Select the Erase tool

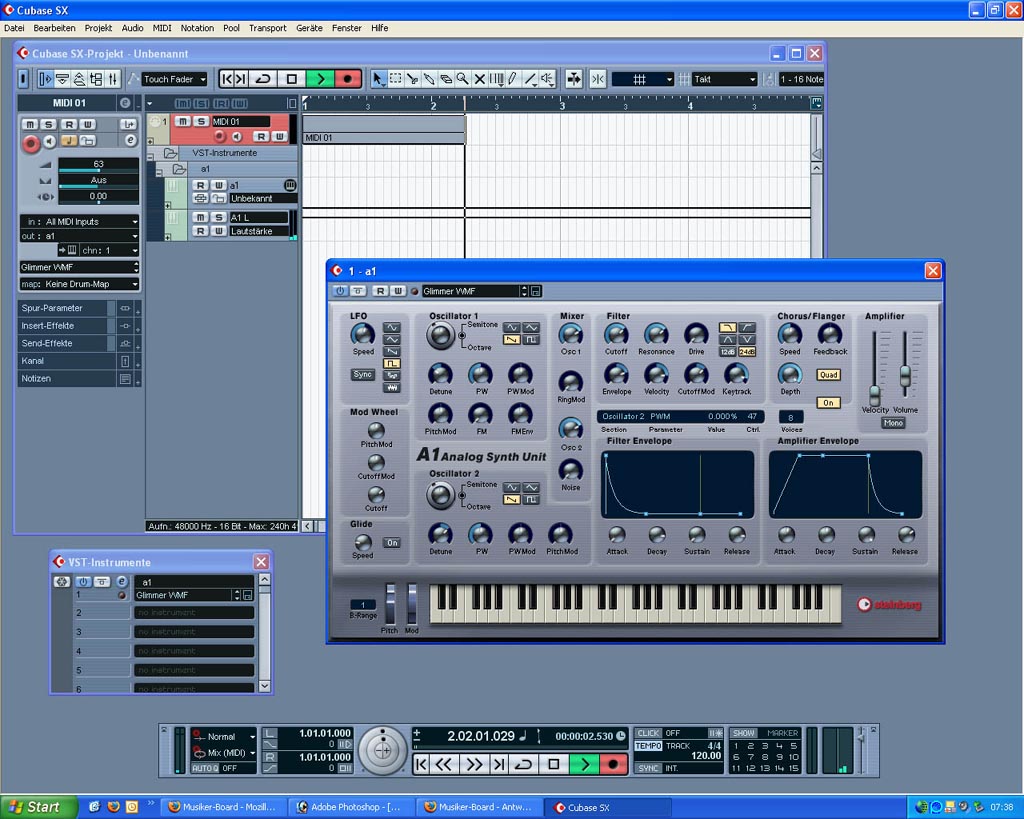(x=446, y=79)
